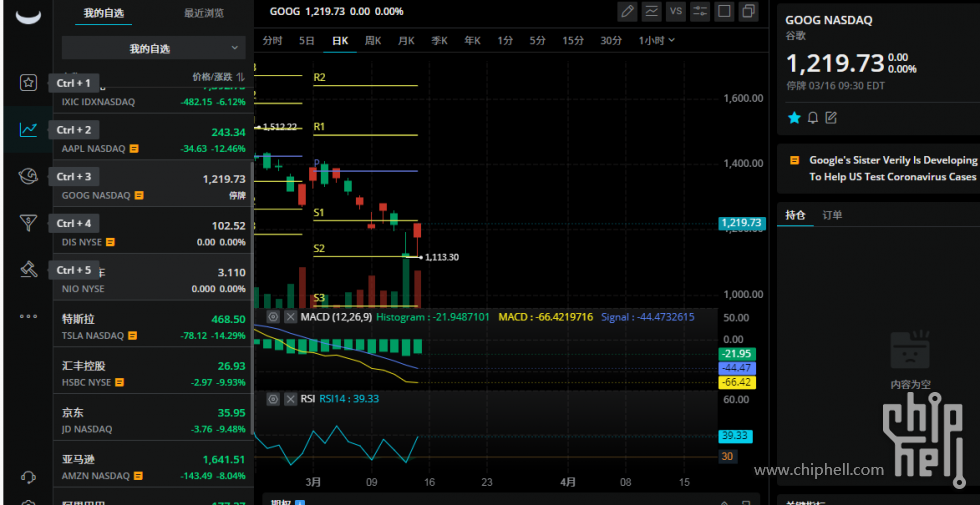Sort list by 价格/涨跌 column
The height and width of the screenshot is (505, 980).
click(218, 77)
